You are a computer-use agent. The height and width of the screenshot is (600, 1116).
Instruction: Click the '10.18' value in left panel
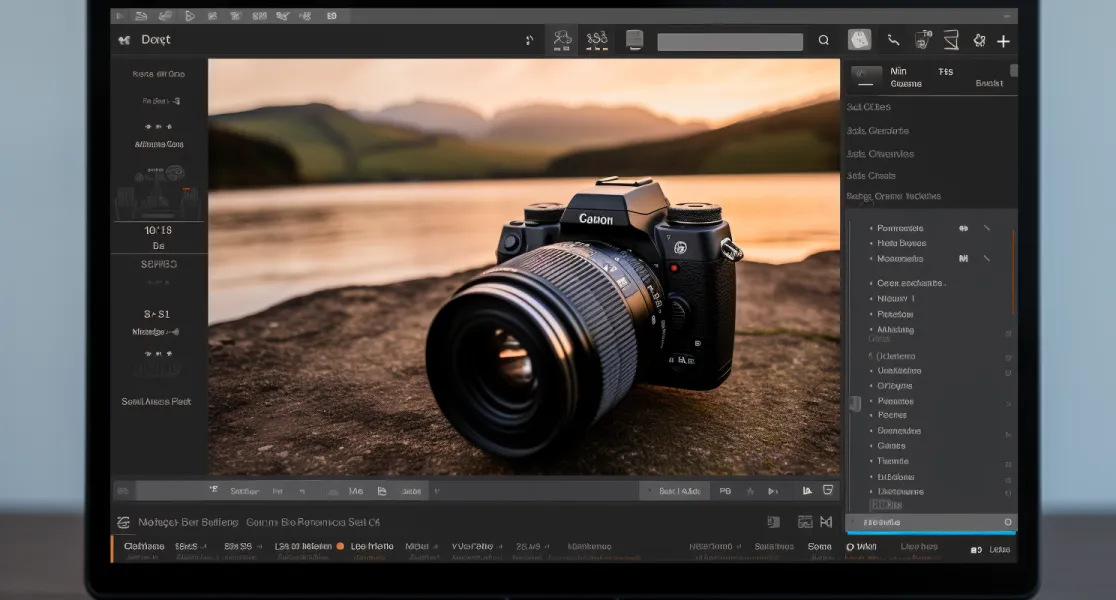point(158,231)
